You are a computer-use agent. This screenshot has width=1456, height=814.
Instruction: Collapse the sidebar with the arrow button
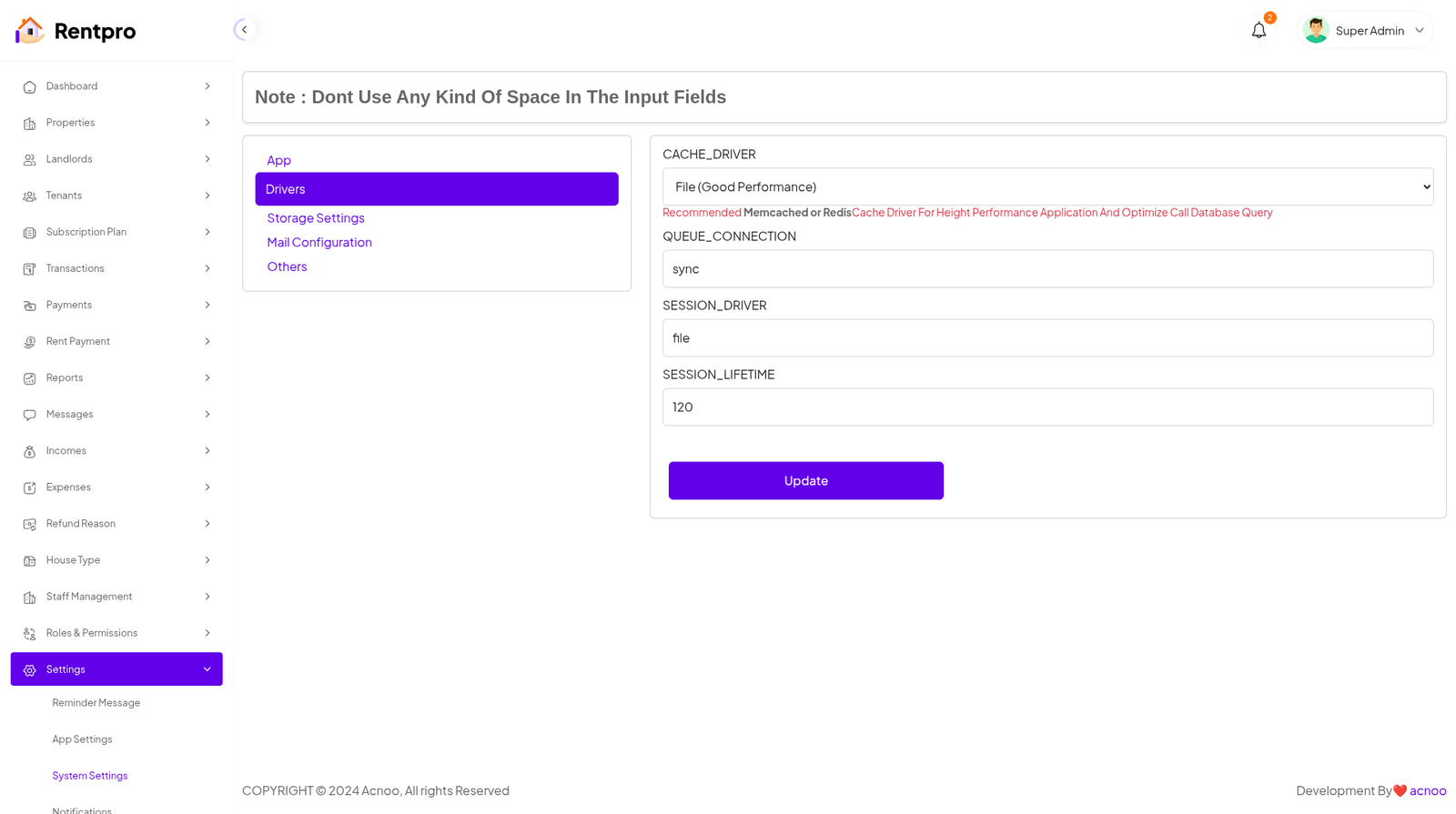click(244, 30)
